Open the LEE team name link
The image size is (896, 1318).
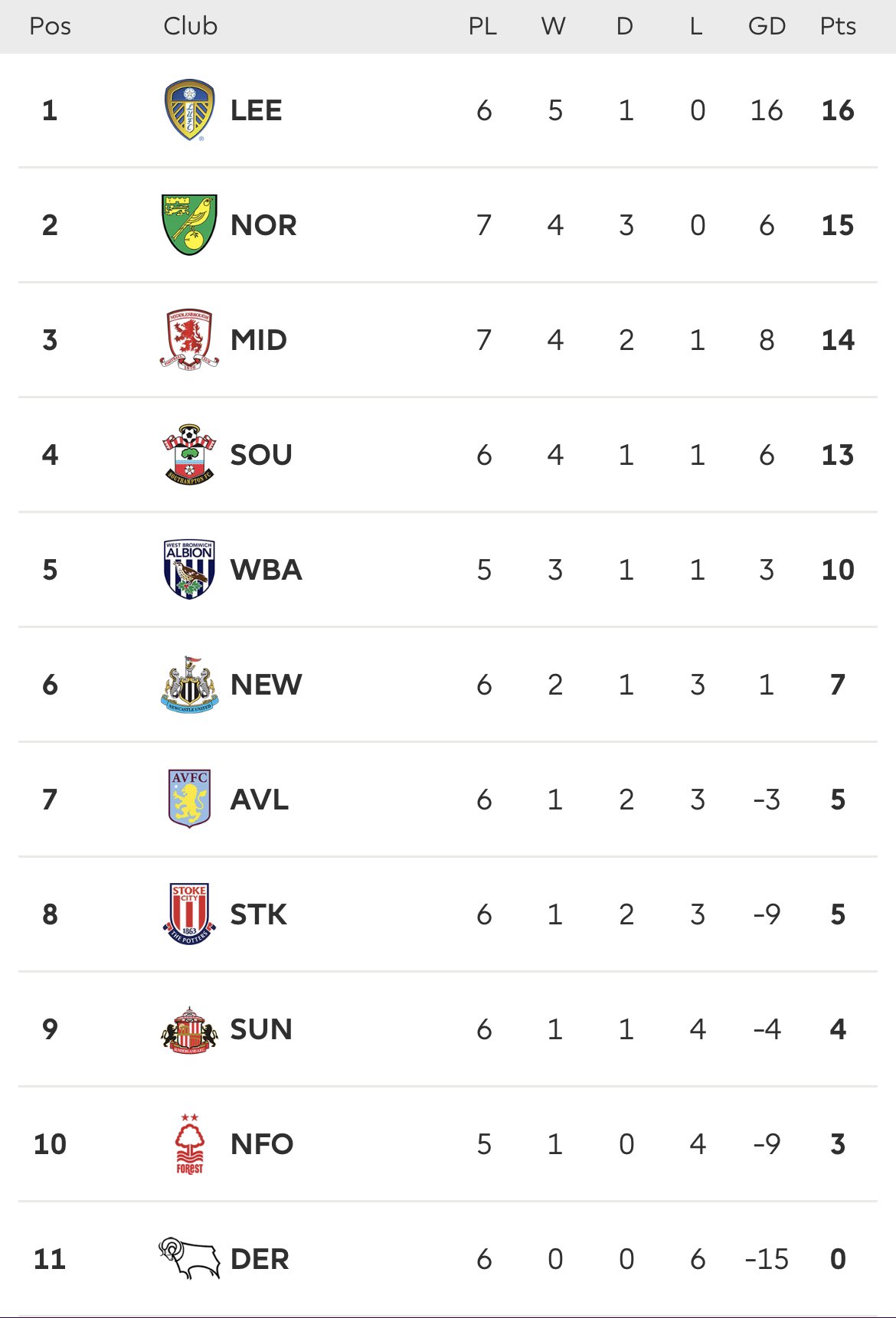point(257,110)
